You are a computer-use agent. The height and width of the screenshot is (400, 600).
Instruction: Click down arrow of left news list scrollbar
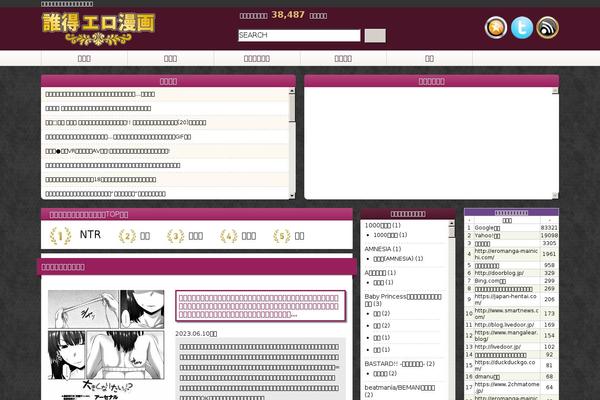coord(292,196)
